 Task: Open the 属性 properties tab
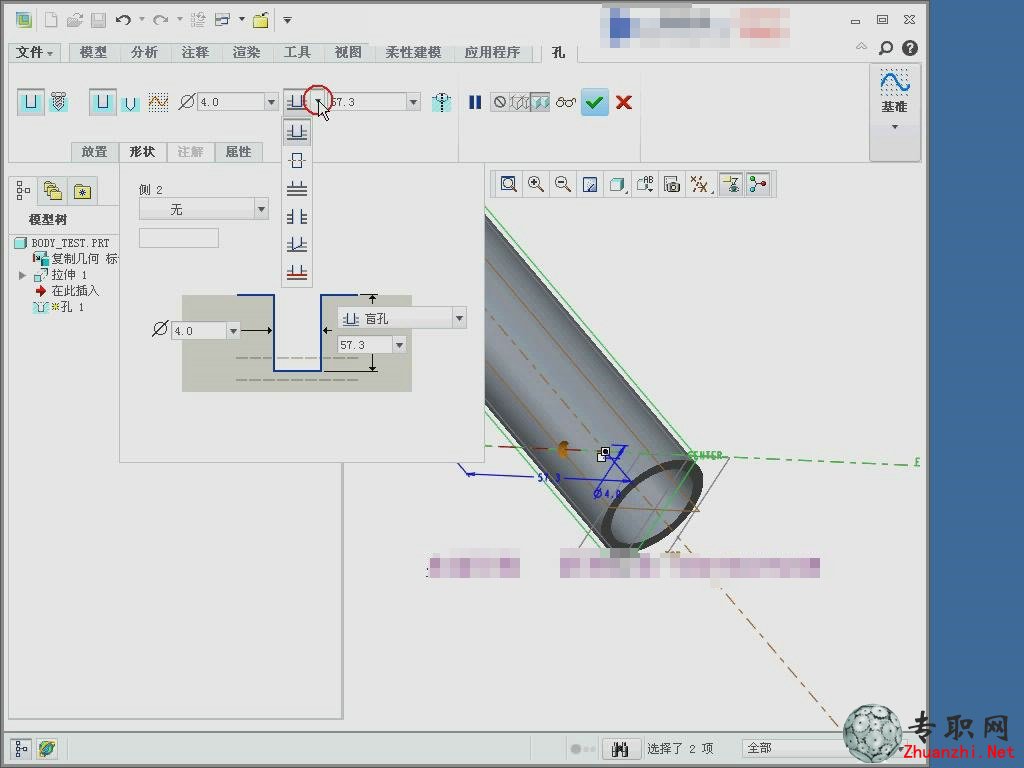point(238,152)
